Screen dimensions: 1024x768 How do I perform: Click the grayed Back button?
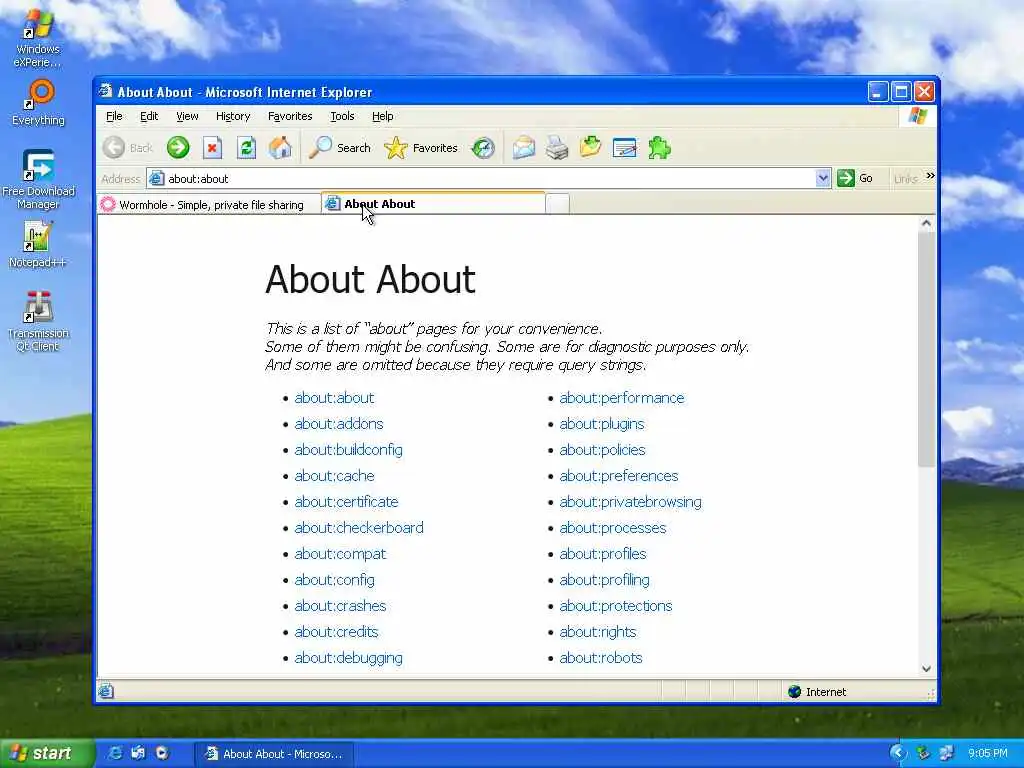coord(128,148)
